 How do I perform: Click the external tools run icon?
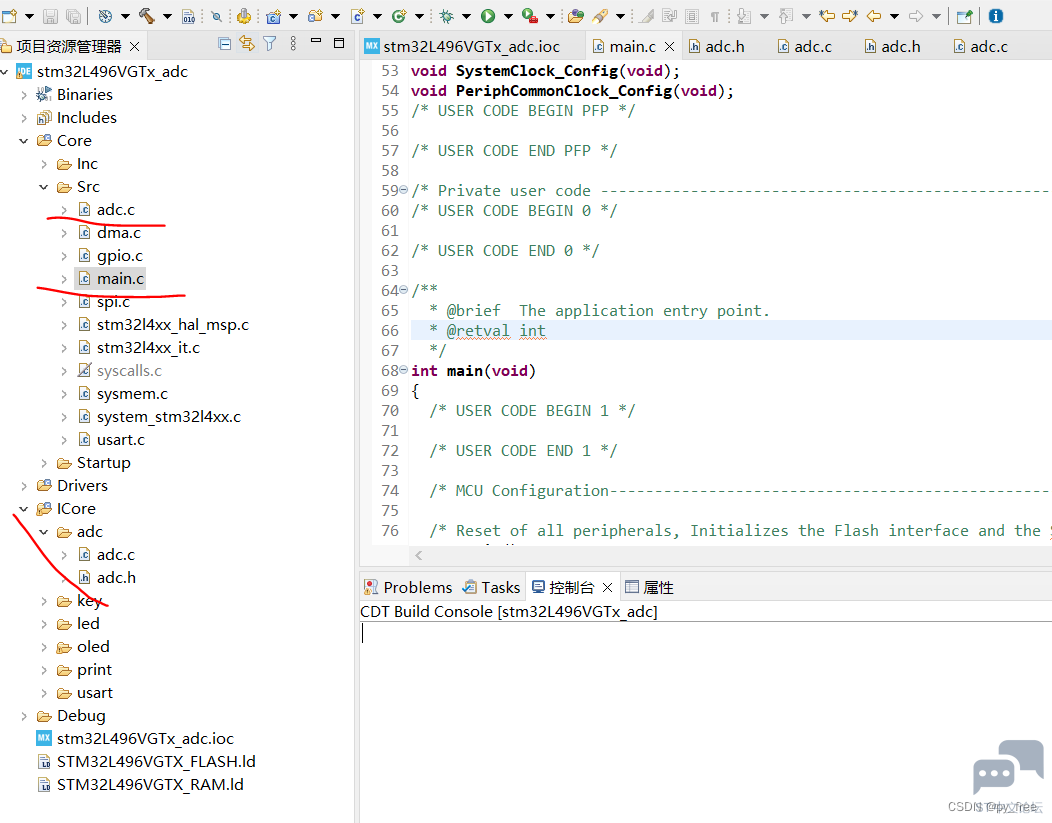(x=529, y=15)
